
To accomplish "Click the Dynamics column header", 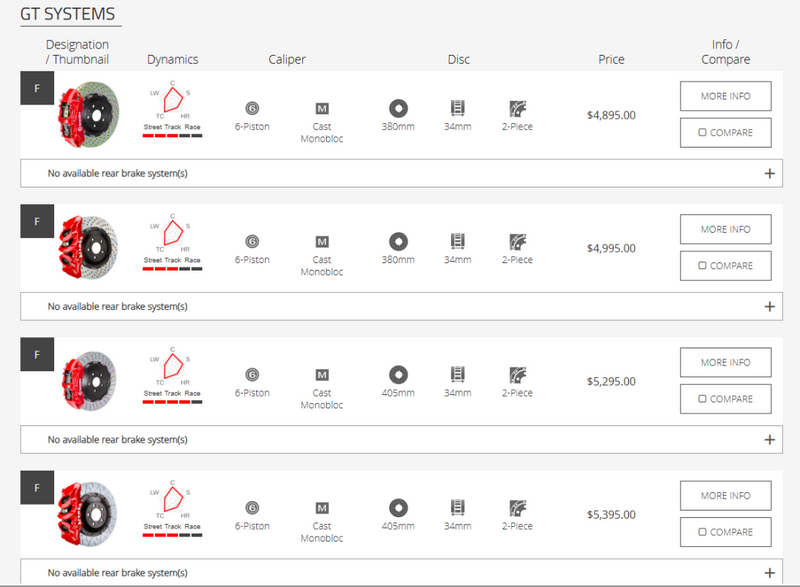I will (x=172, y=60).
